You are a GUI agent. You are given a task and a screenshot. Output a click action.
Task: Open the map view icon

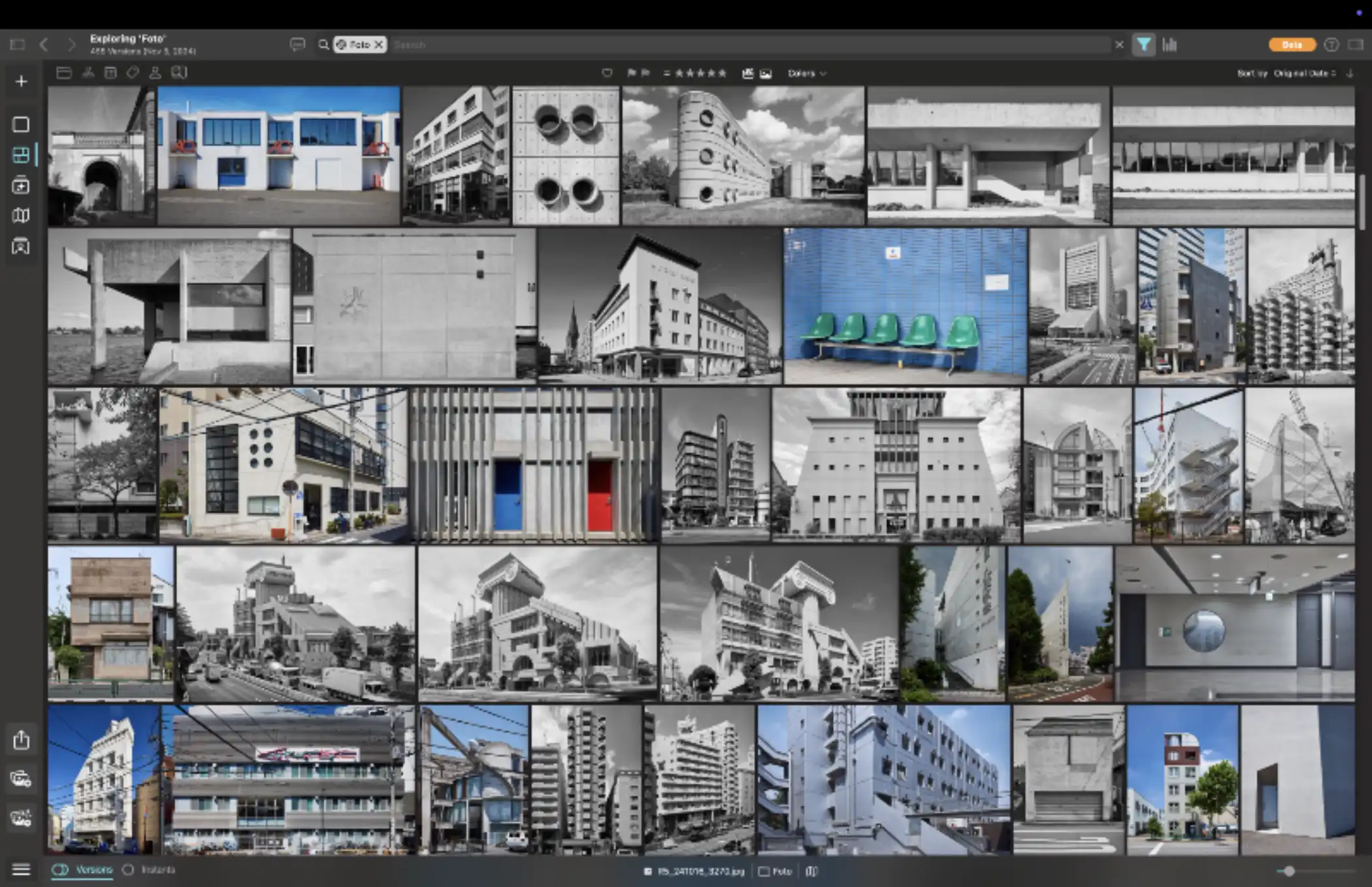[21, 215]
